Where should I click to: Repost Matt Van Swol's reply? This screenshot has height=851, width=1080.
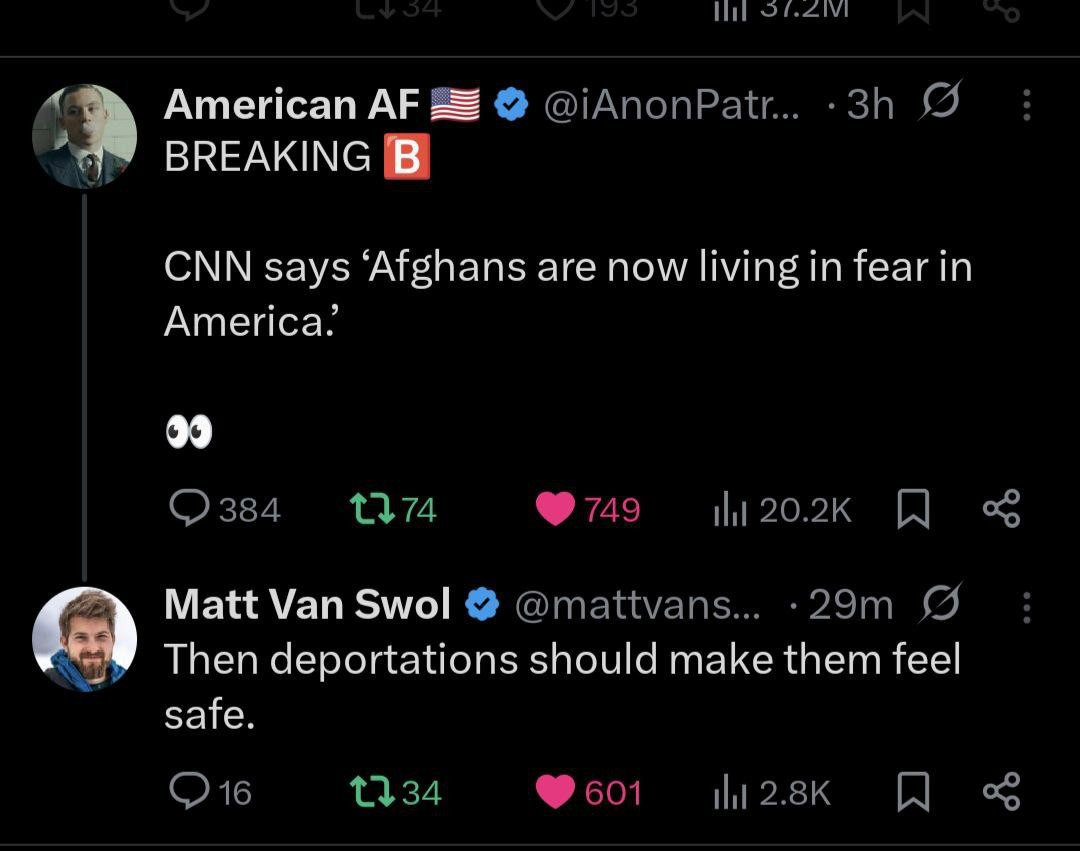368,793
